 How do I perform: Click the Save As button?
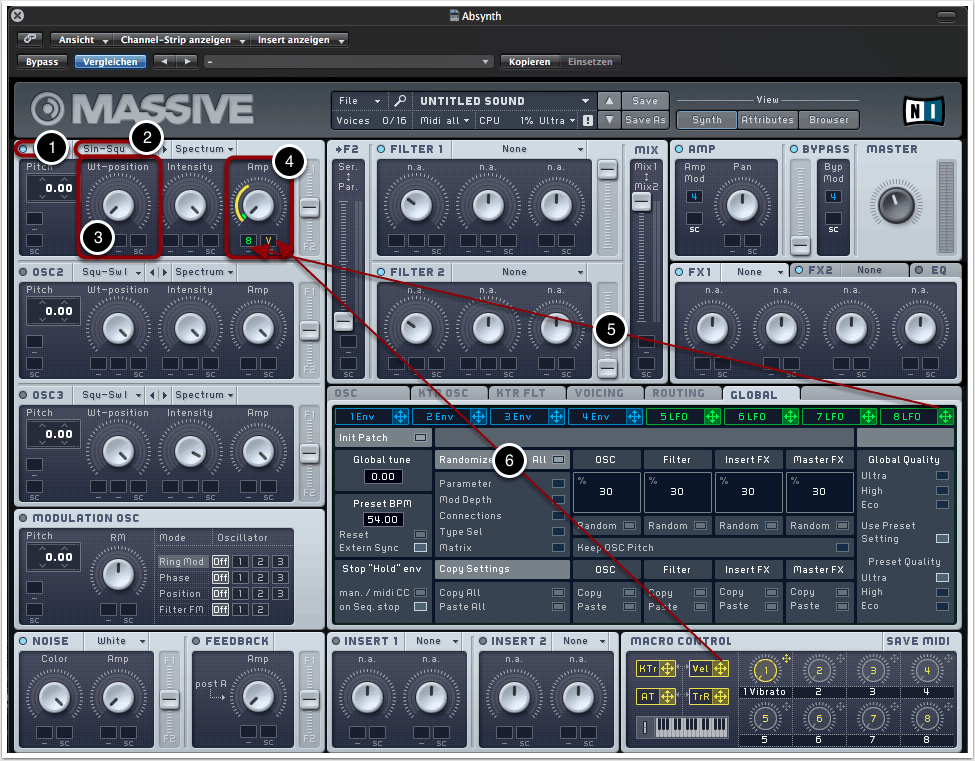(645, 120)
